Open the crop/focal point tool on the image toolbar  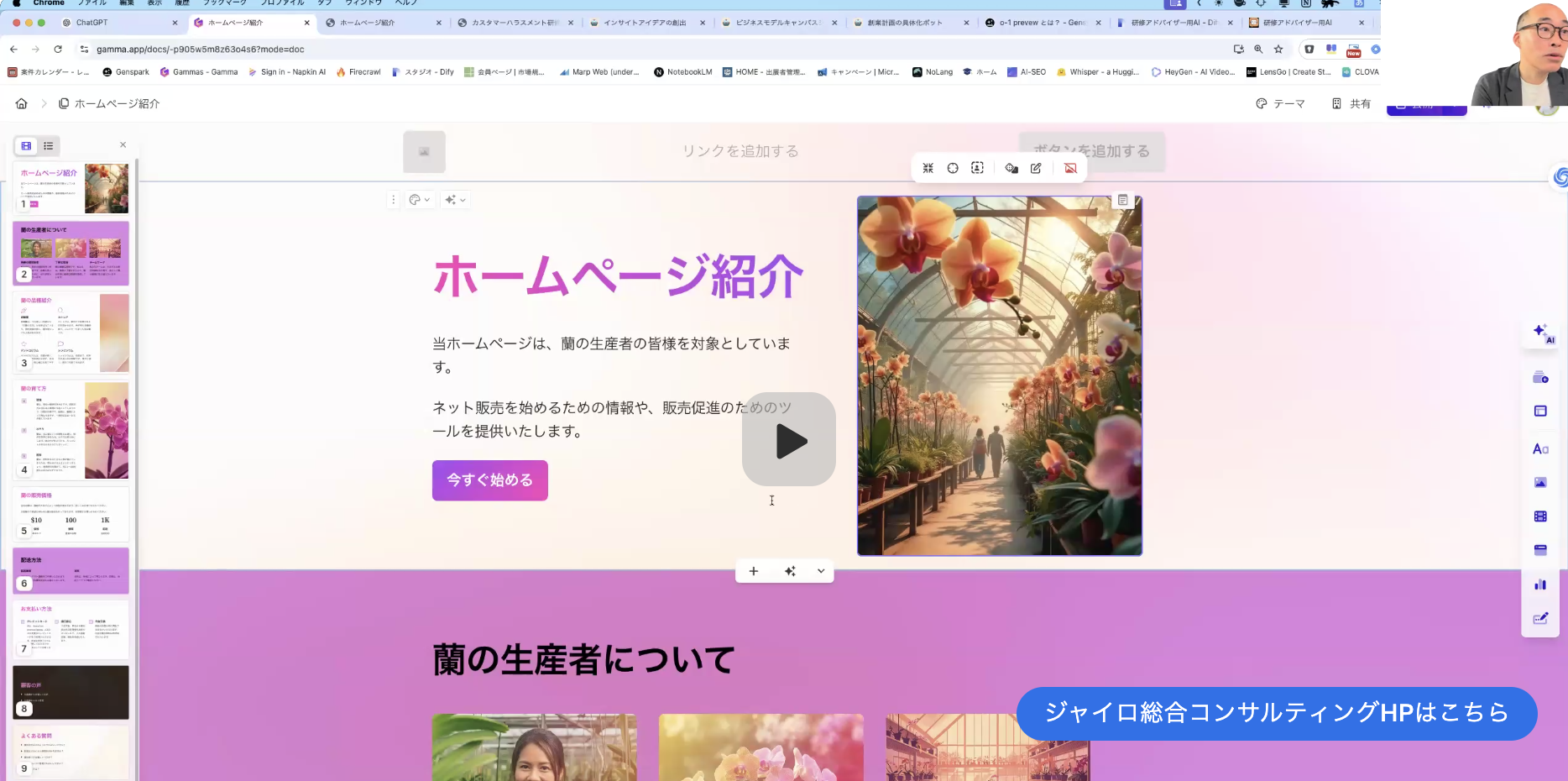(953, 168)
